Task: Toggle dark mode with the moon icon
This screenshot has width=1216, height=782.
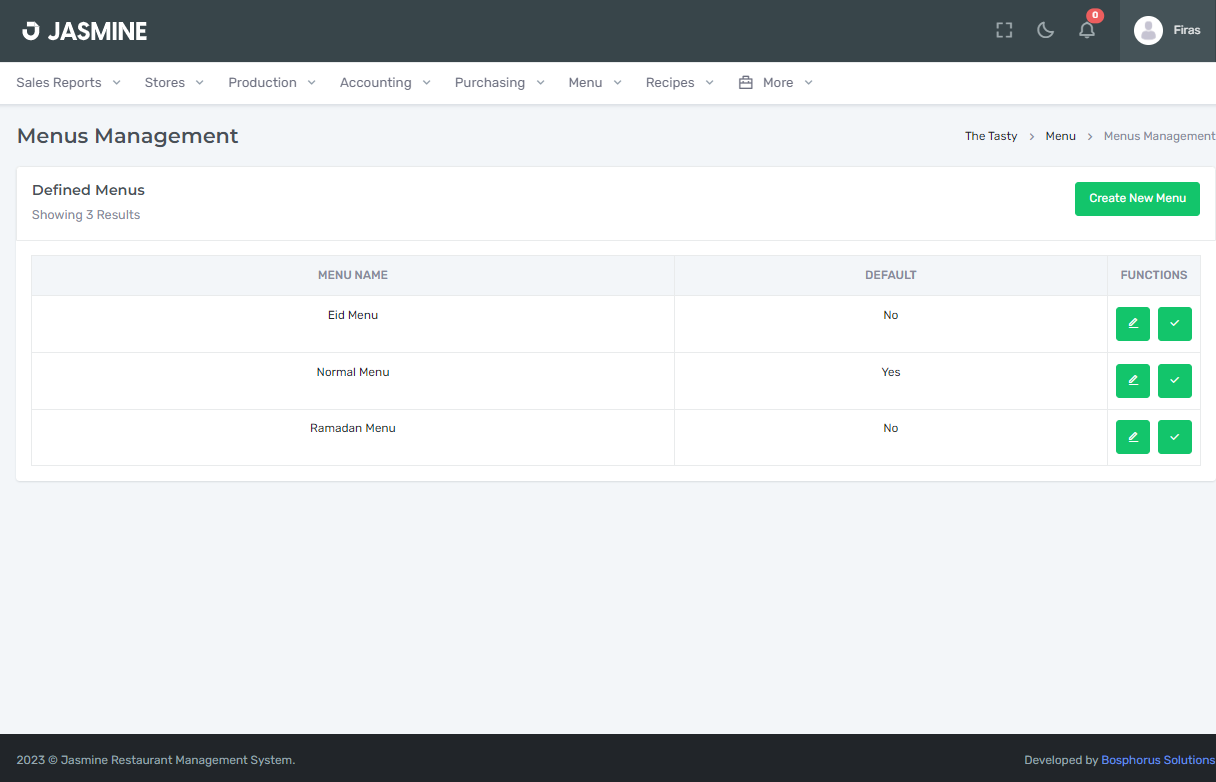Action: point(1045,31)
